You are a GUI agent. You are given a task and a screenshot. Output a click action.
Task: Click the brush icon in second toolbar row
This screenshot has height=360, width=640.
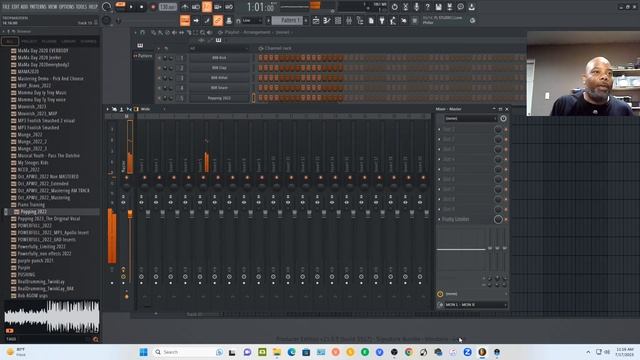[x=207, y=20]
